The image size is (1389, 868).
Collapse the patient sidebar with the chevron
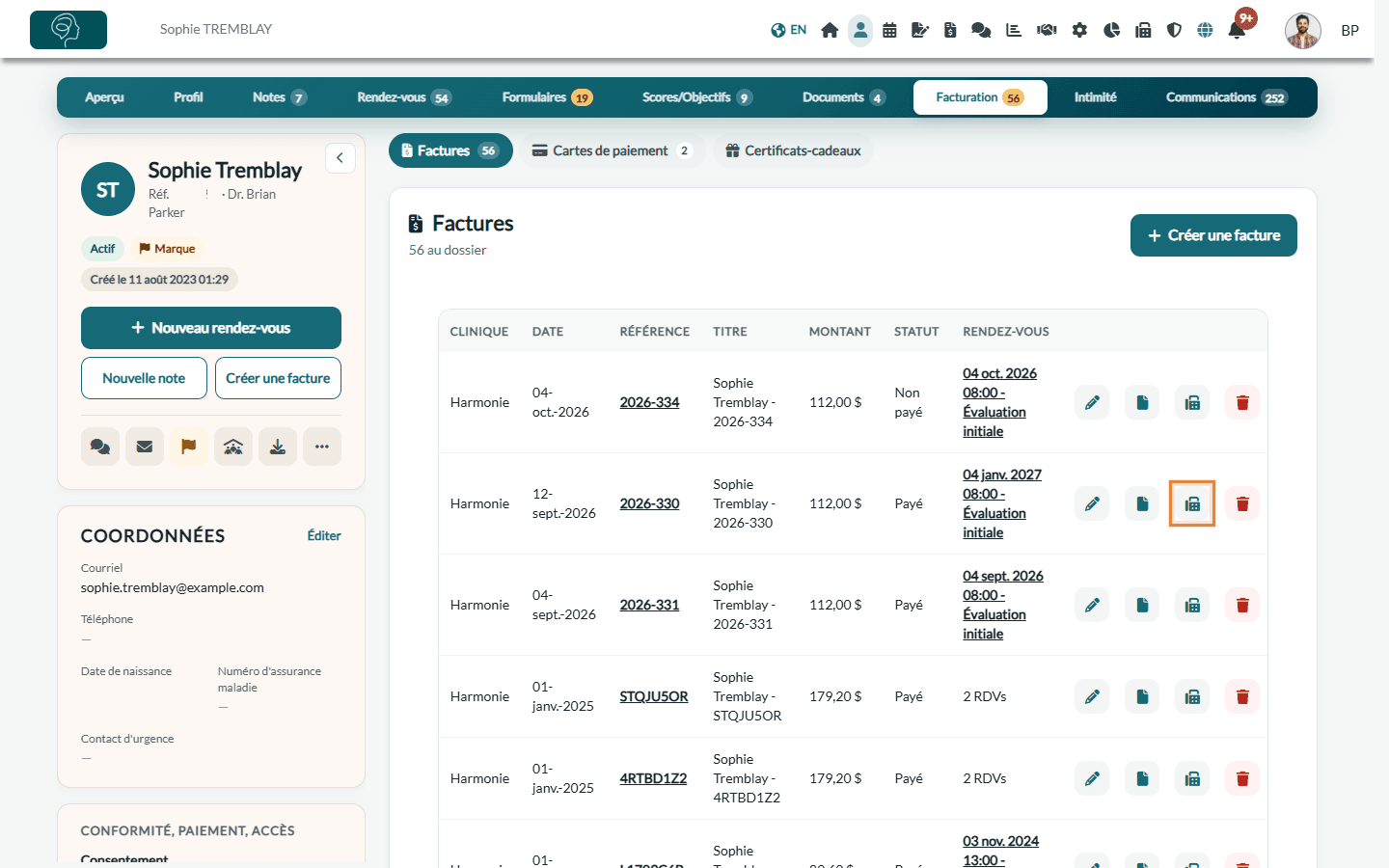tap(340, 158)
